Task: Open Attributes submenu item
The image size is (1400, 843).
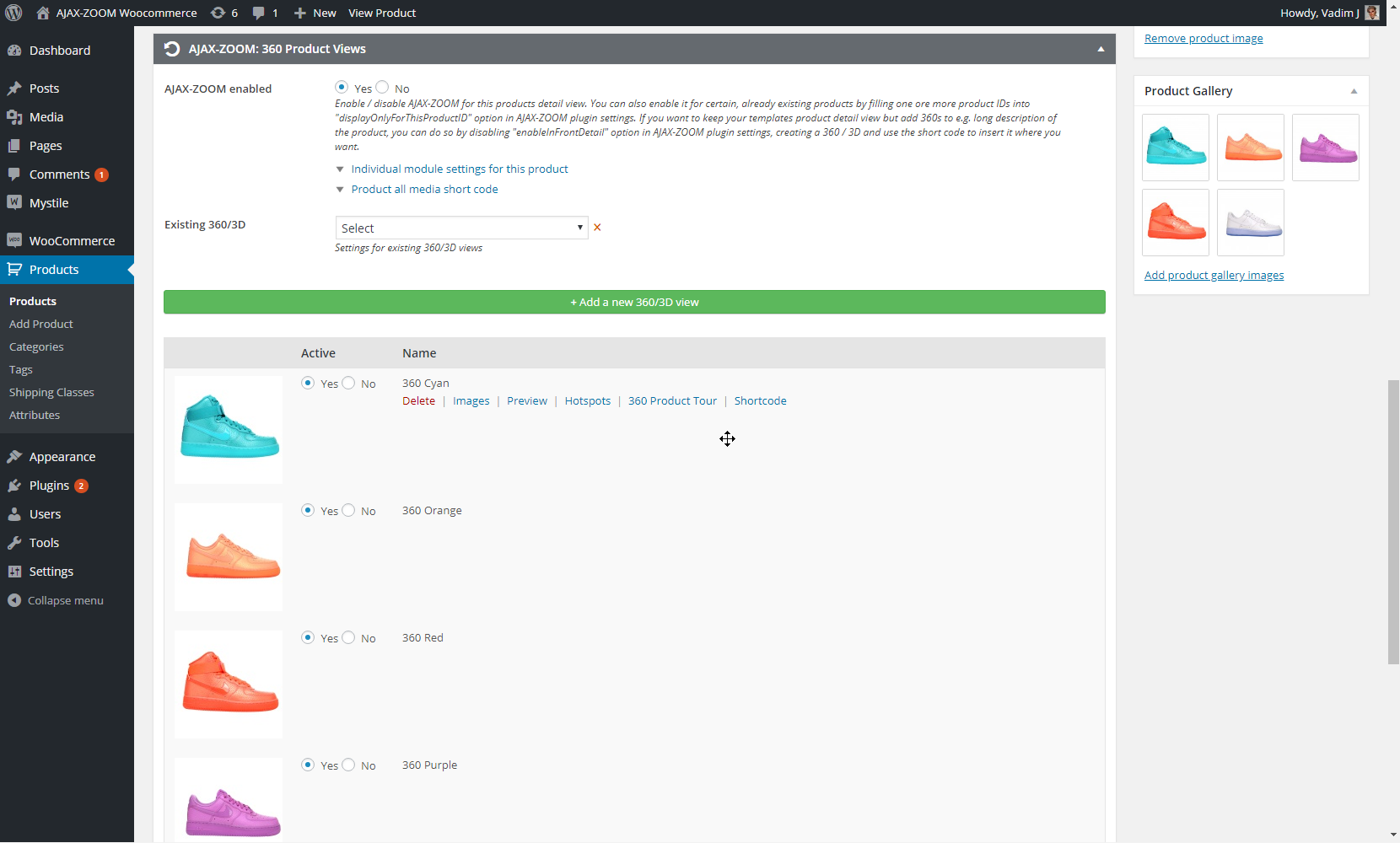Action: [x=35, y=415]
